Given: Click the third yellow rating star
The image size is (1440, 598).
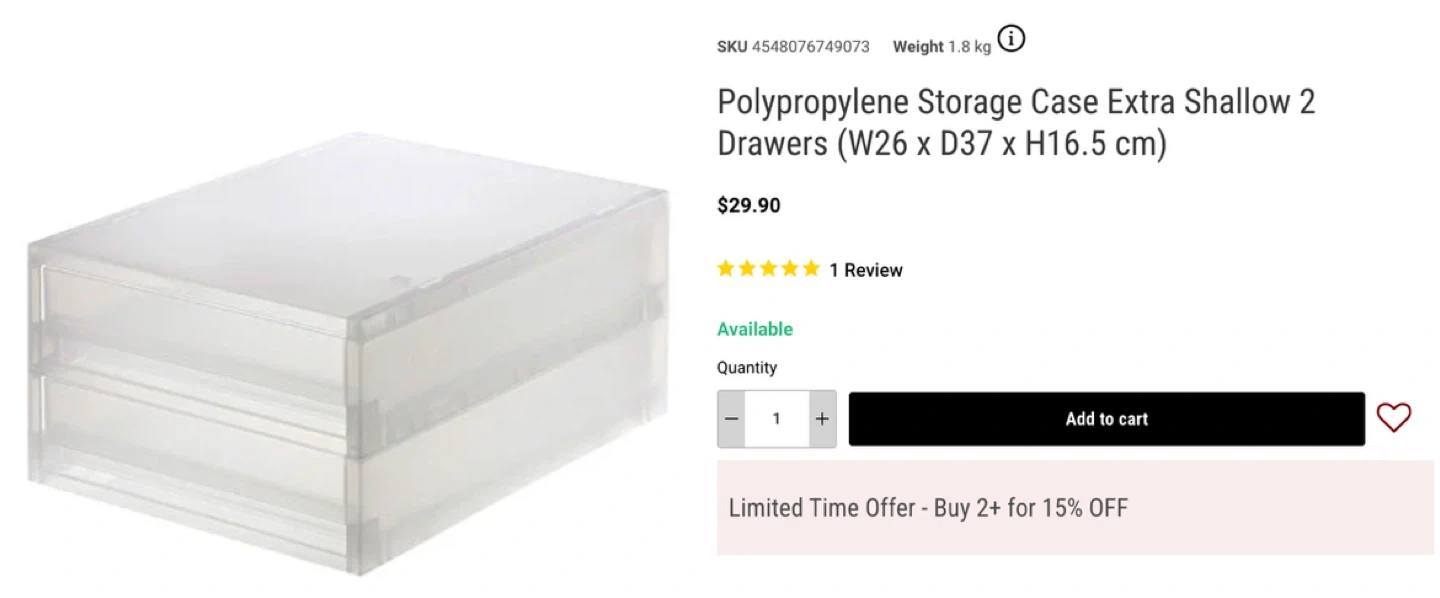Looking at the screenshot, I should click(x=769, y=269).
